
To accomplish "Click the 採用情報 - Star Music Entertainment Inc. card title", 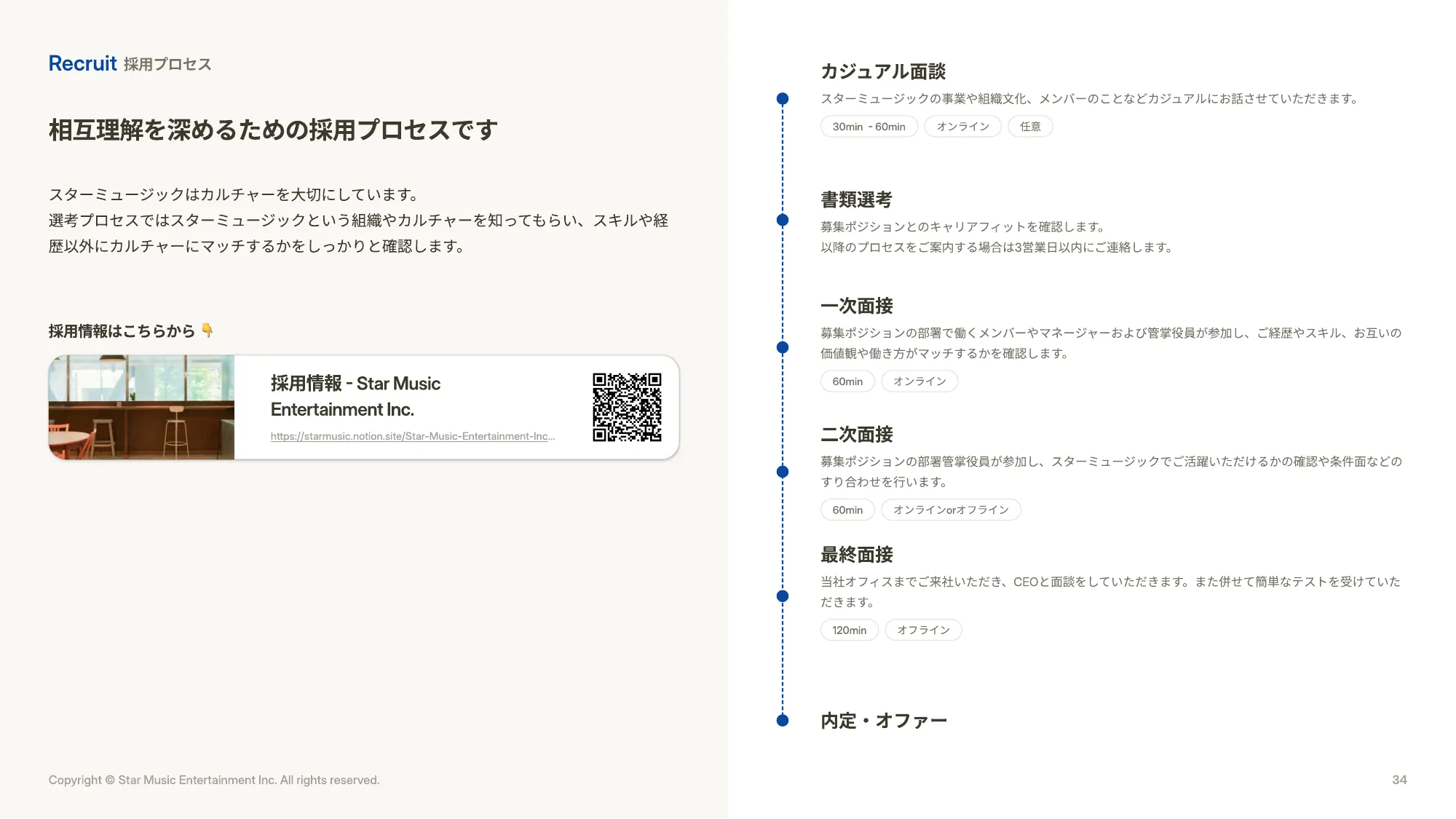I will (x=355, y=396).
